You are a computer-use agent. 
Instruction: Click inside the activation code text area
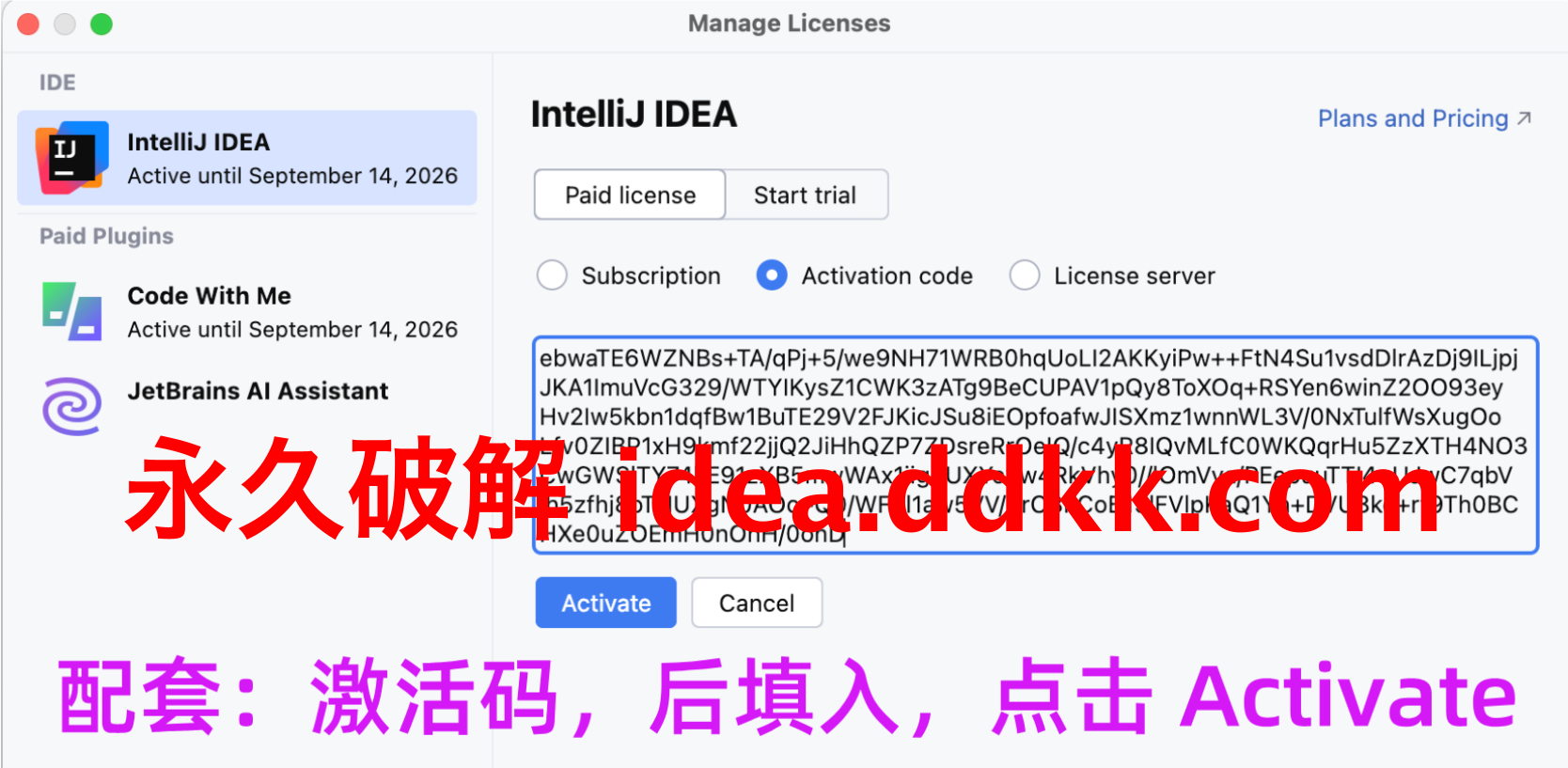pos(1035,445)
